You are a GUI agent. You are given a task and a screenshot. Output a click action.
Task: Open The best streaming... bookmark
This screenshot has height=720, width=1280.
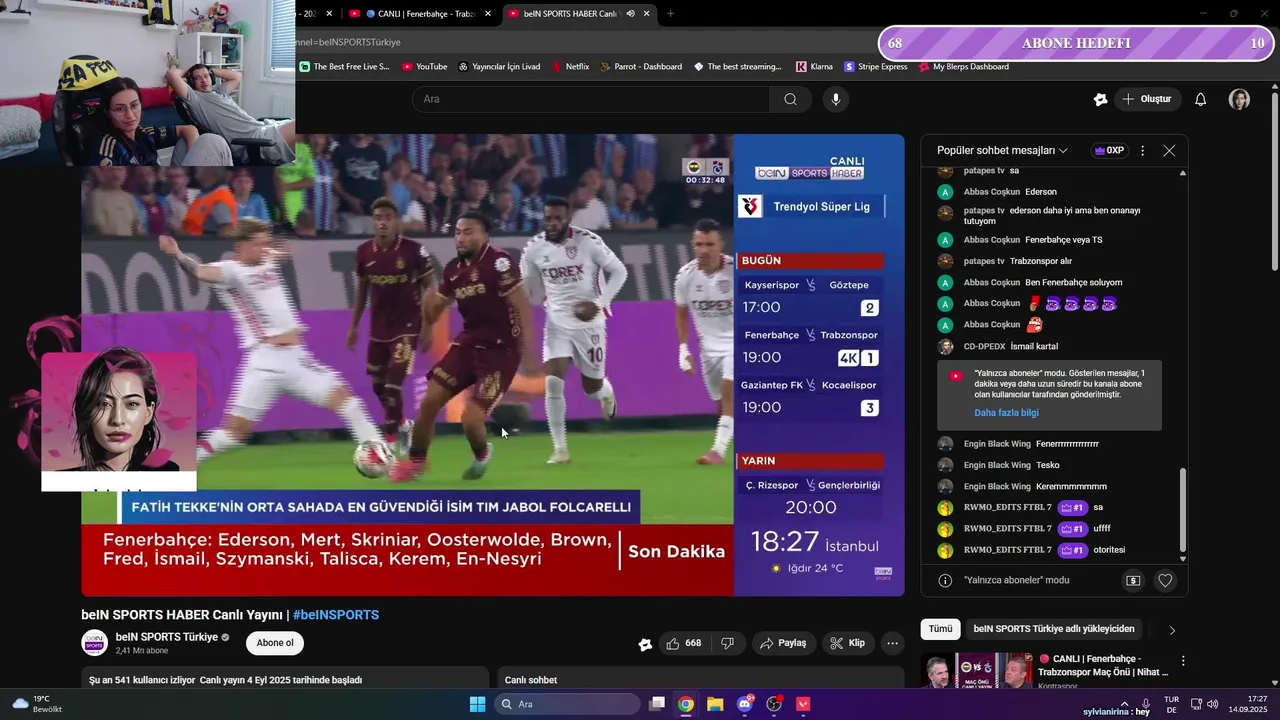737,67
